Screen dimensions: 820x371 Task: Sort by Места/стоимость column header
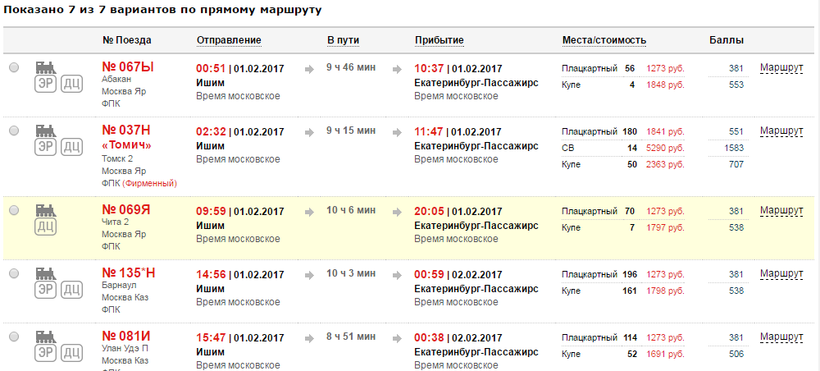point(604,41)
